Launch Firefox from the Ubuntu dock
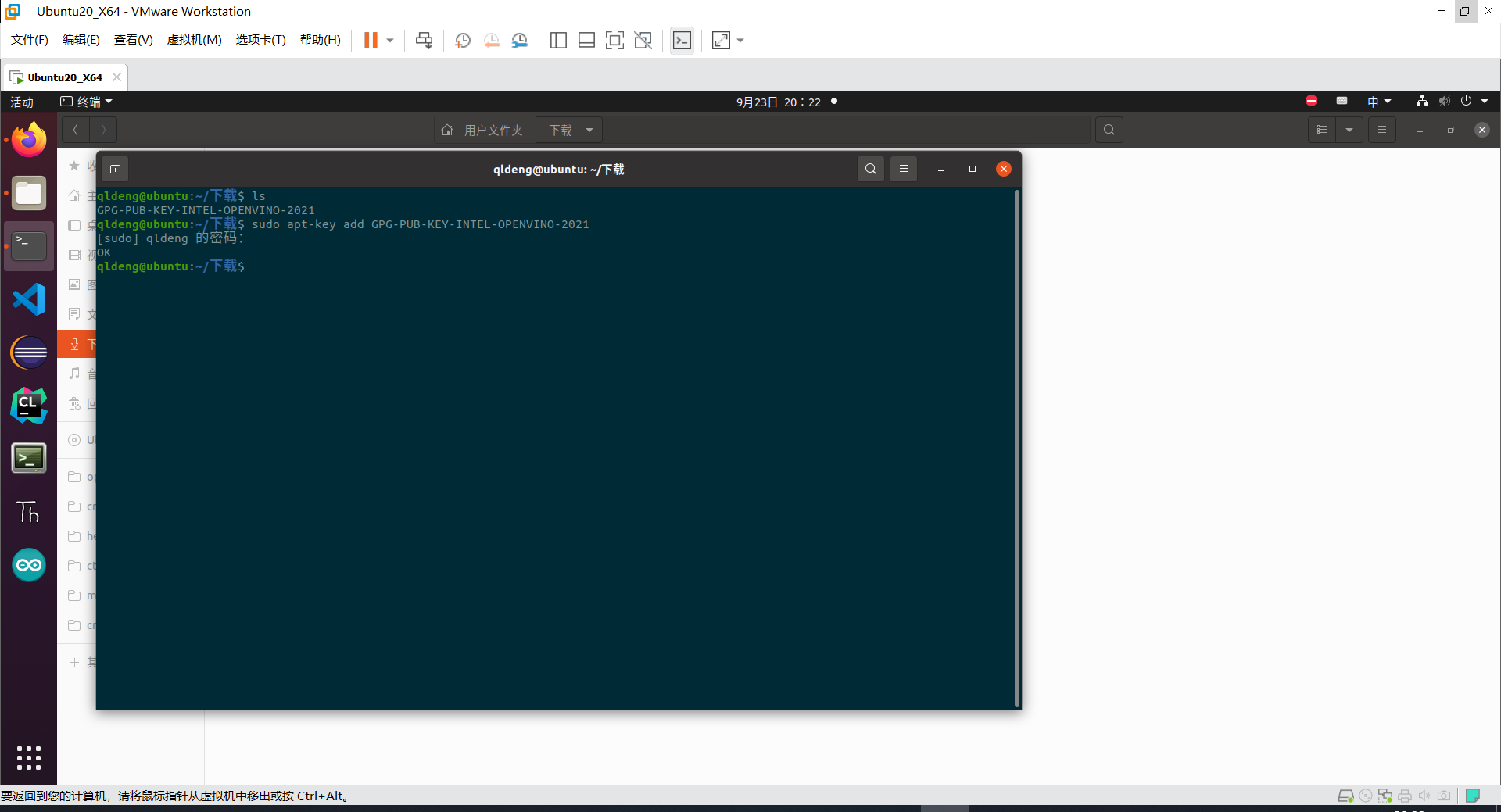The height and width of the screenshot is (812, 1501). [x=29, y=140]
